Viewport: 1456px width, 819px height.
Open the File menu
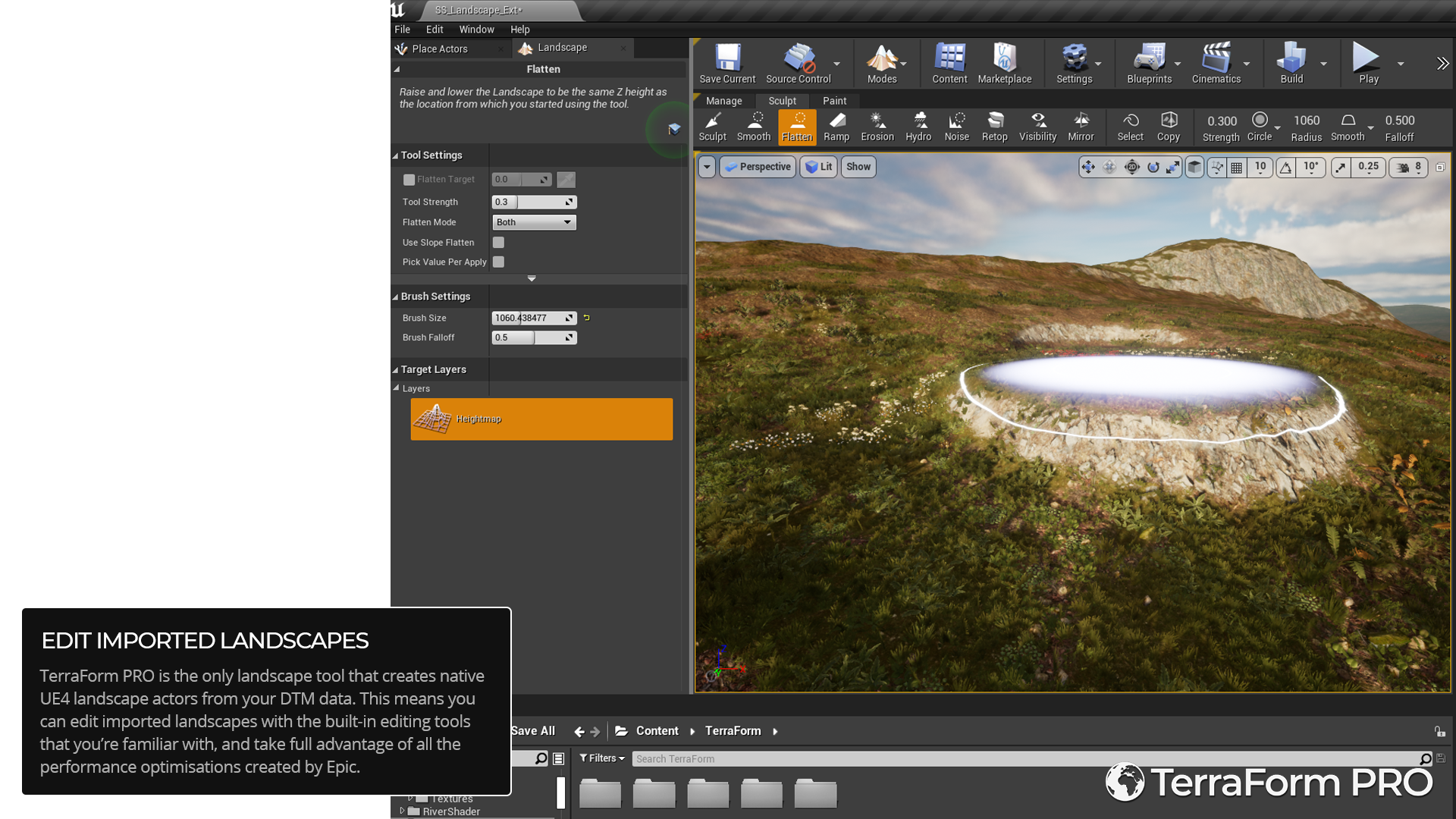[402, 30]
